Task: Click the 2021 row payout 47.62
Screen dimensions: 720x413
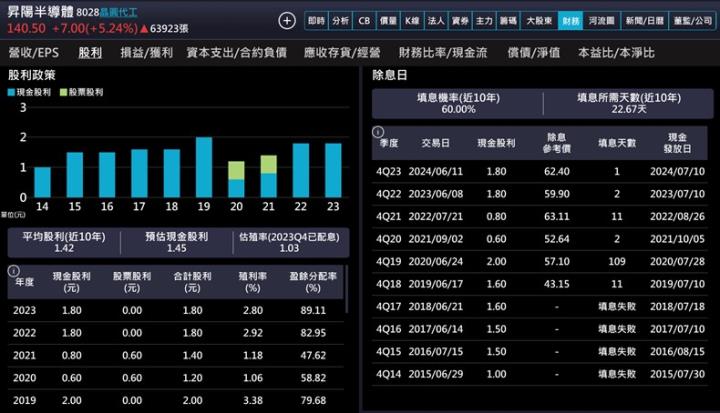Action: [x=313, y=356]
